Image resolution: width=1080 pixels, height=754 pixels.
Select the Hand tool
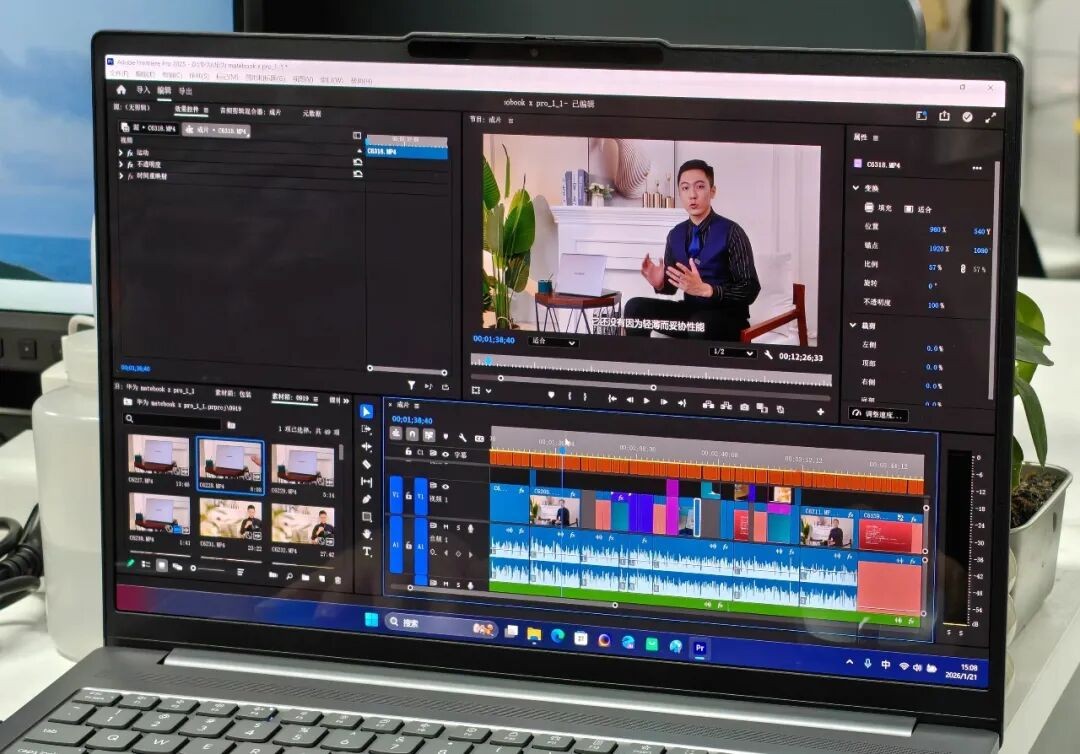pyautogui.click(x=367, y=534)
